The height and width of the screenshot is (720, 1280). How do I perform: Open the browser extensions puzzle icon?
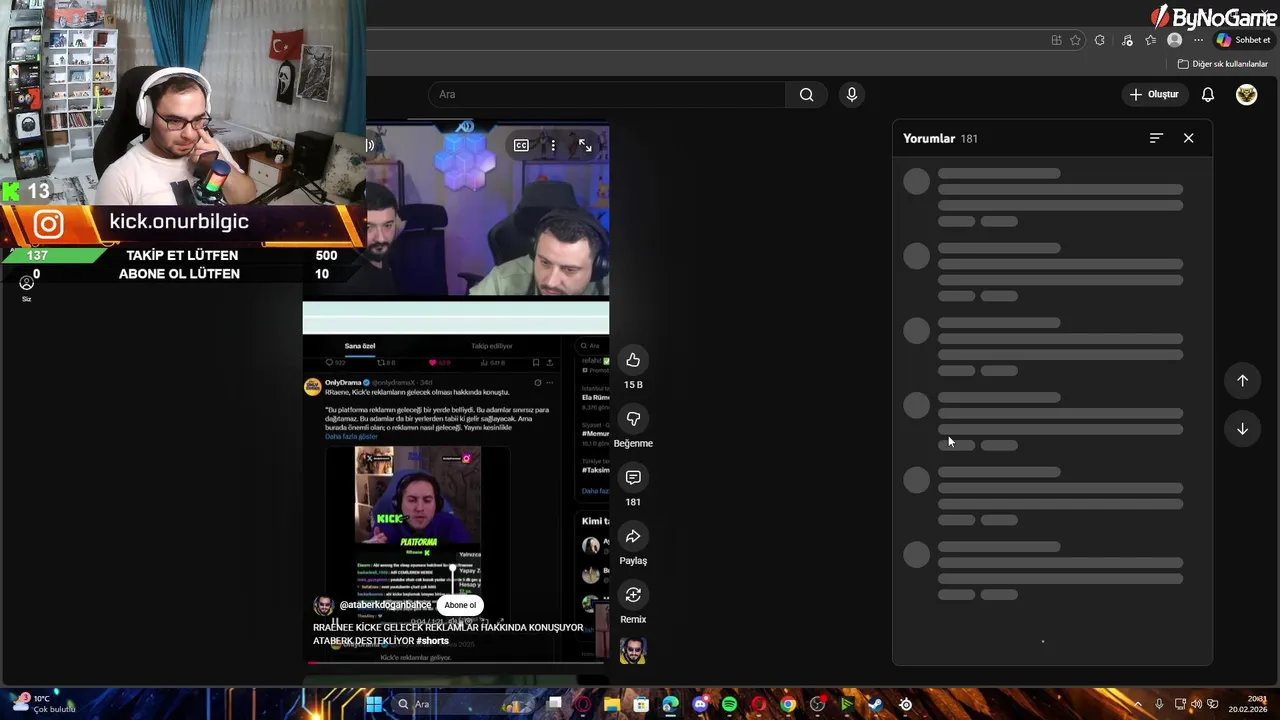pyautogui.click(x=1100, y=40)
